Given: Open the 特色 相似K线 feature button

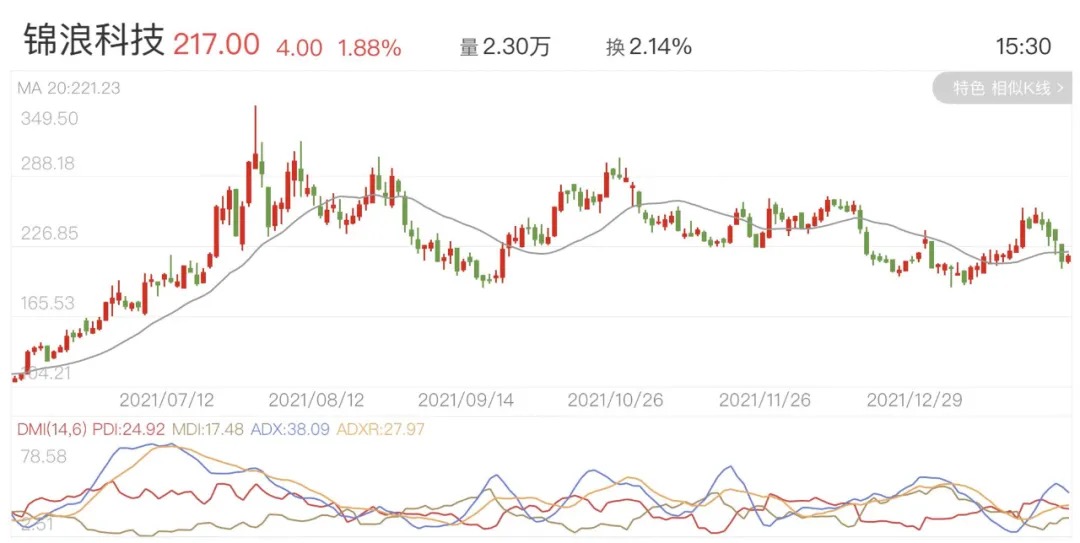Looking at the screenshot, I should coord(1001,88).
